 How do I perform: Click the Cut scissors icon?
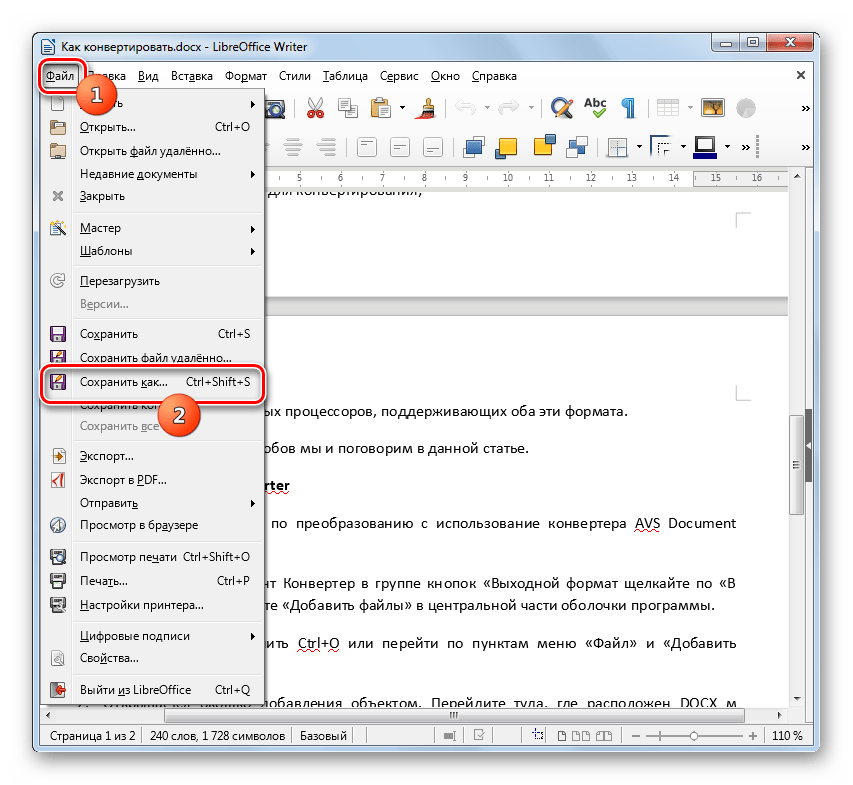(x=315, y=108)
